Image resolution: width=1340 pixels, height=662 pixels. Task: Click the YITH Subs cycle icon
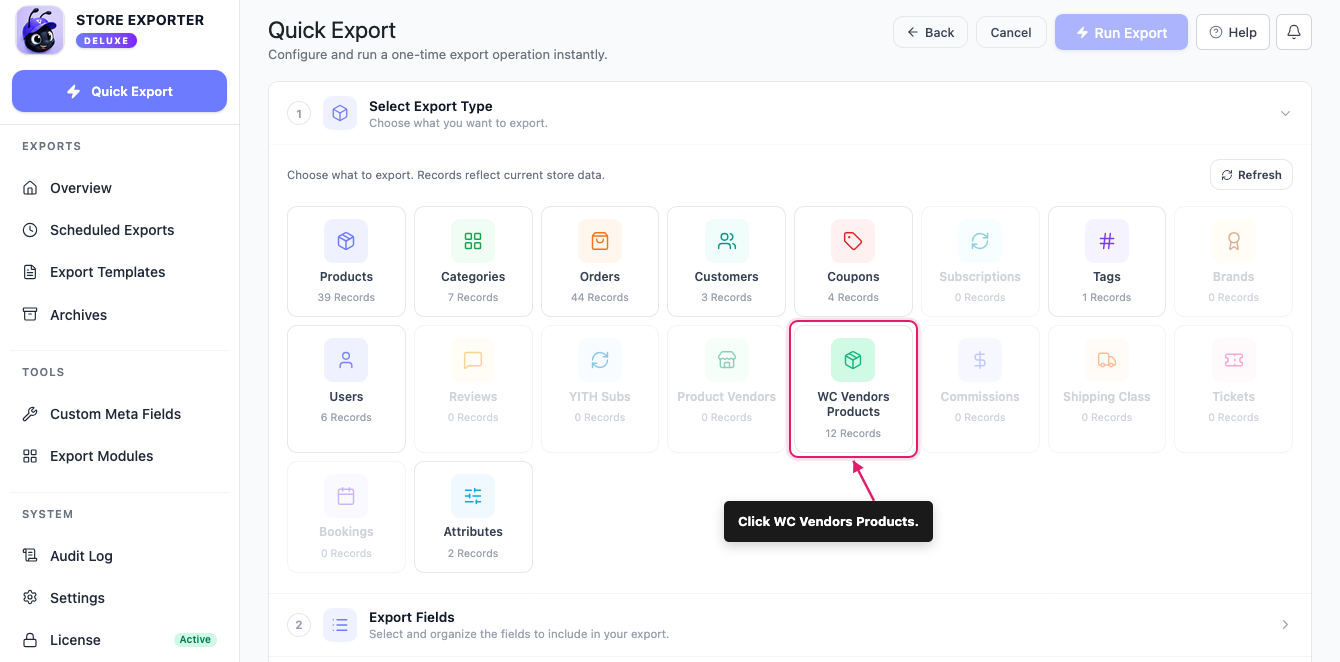600,360
